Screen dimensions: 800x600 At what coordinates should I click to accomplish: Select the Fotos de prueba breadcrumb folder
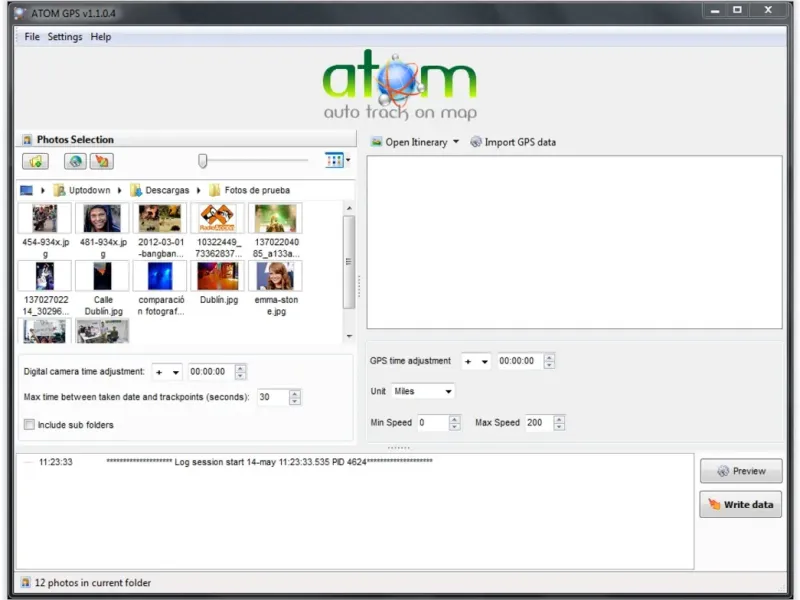(x=250, y=190)
